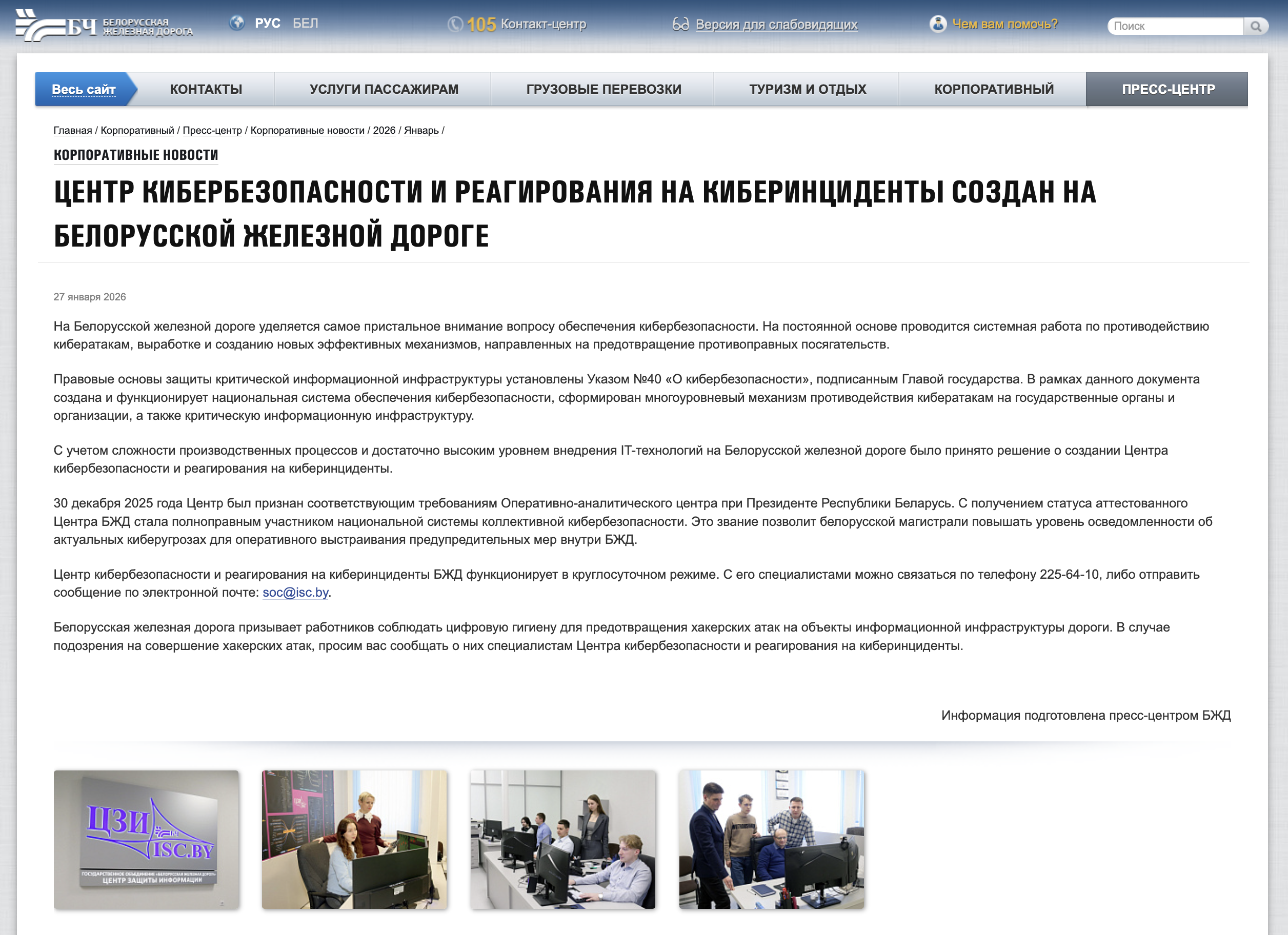The width and height of the screenshot is (1288, 935).
Task: Keep РУС language selected
Action: point(267,23)
